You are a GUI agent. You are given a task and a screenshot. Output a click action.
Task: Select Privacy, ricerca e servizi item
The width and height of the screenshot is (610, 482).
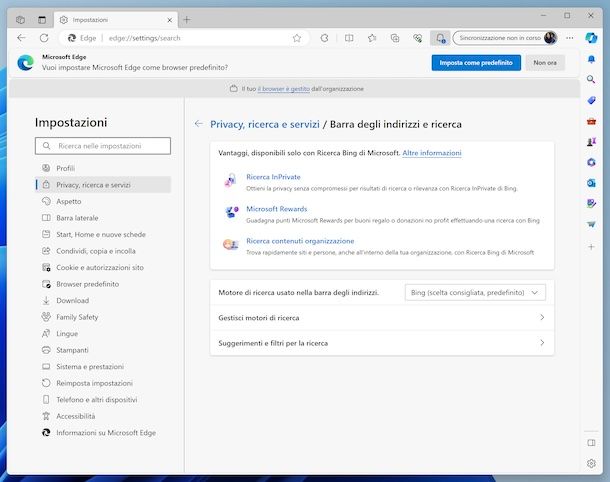tap(103, 185)
